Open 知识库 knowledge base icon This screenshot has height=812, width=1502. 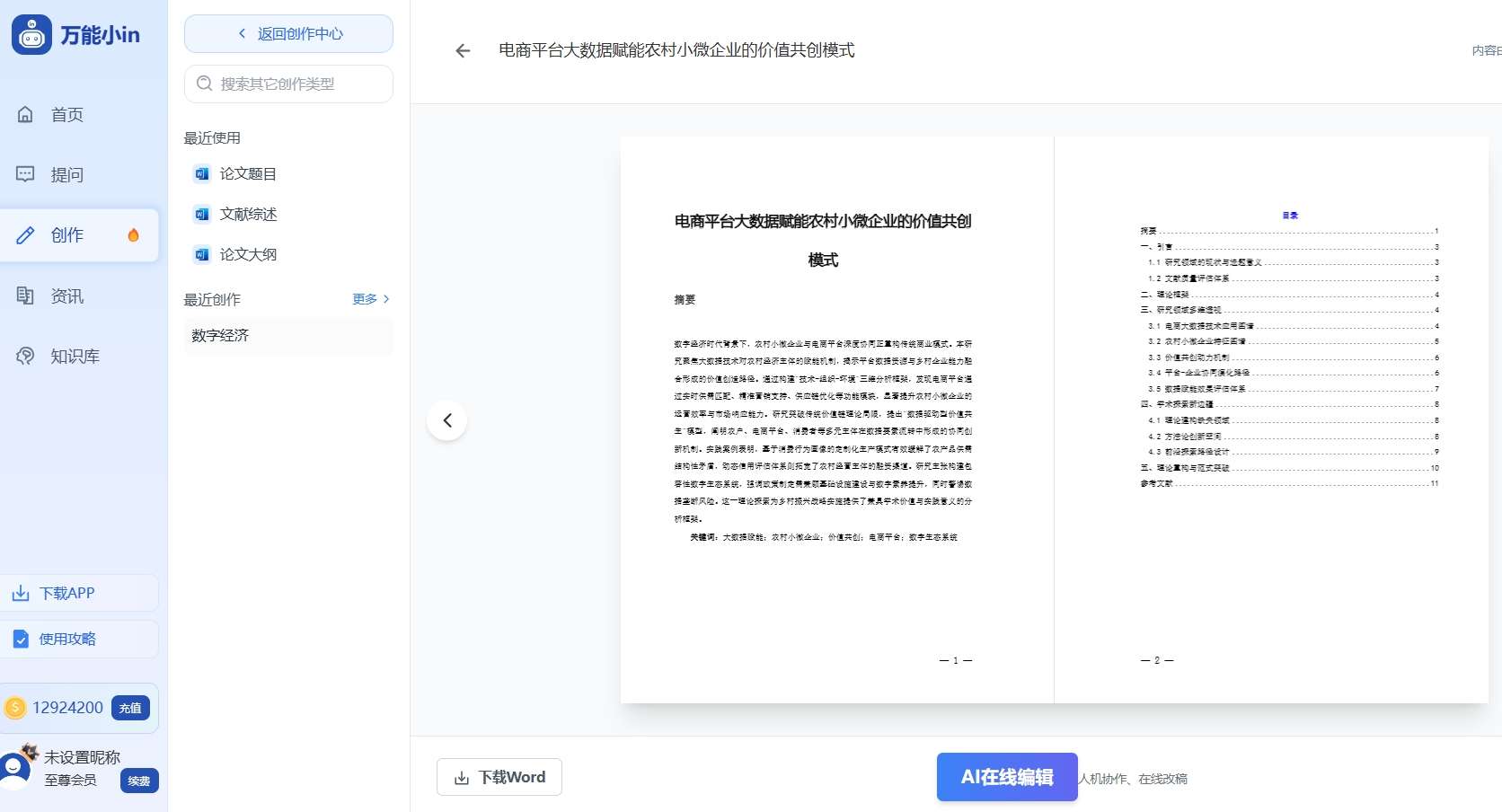(x=25, y=356)
